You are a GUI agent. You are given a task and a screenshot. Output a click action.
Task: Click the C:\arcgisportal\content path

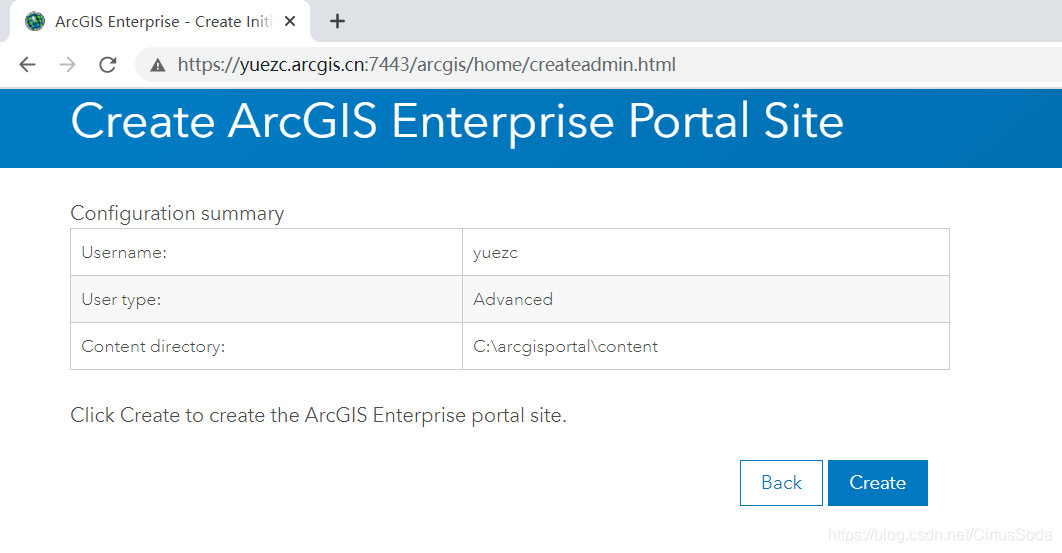point(566,346)
